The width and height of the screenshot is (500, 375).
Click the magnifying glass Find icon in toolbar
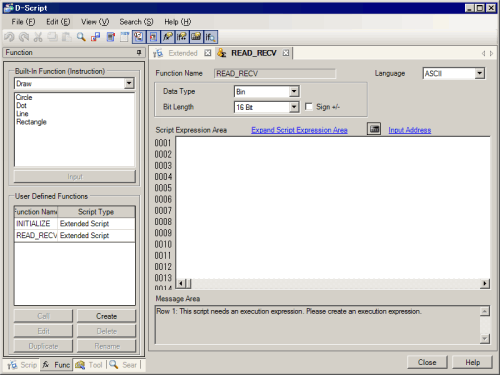[x=81, y=37]
